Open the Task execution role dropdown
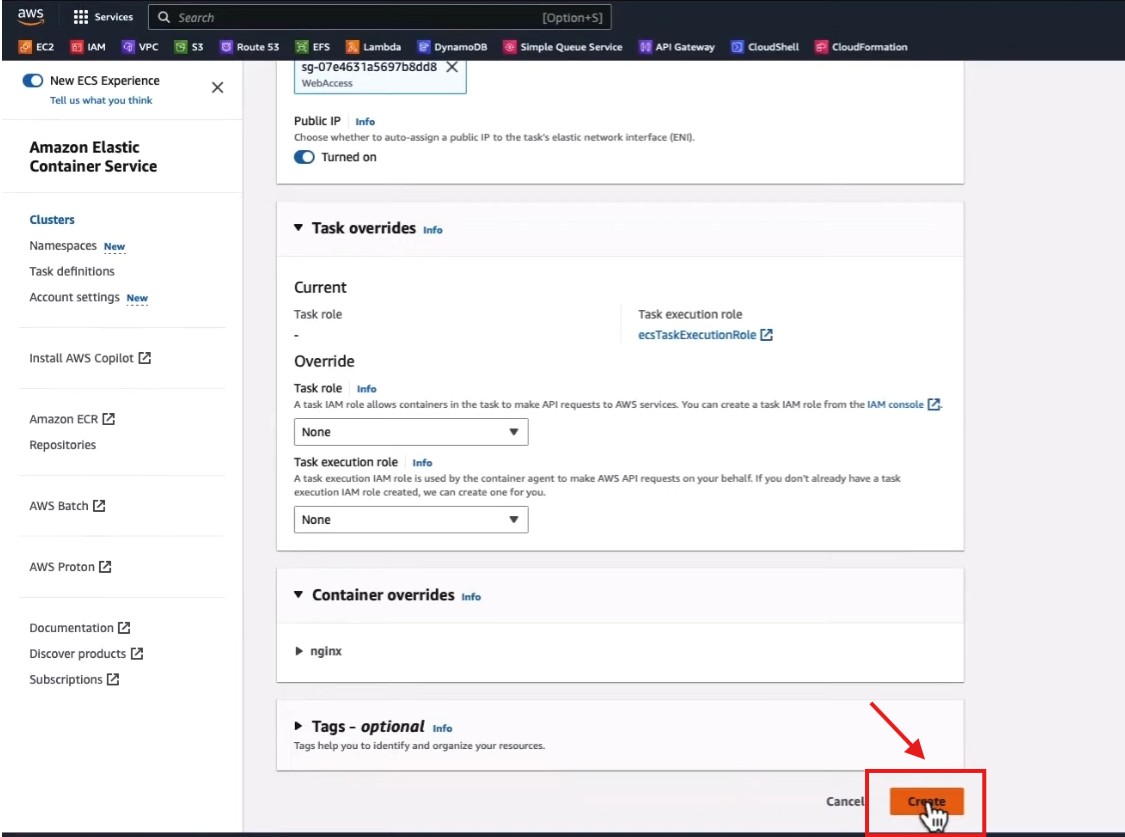This screenshot has height=837, width=1125. [410, 520]
